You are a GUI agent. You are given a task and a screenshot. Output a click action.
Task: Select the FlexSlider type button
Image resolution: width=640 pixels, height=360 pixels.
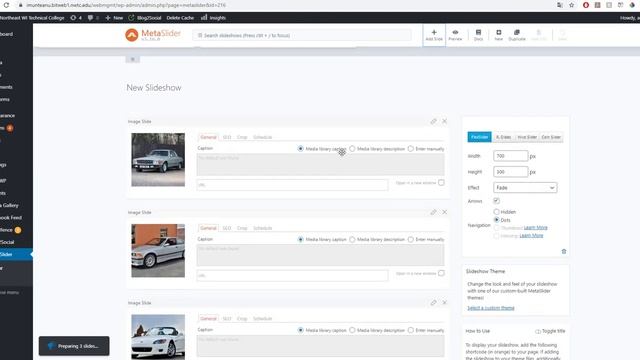tap(479, 137)
